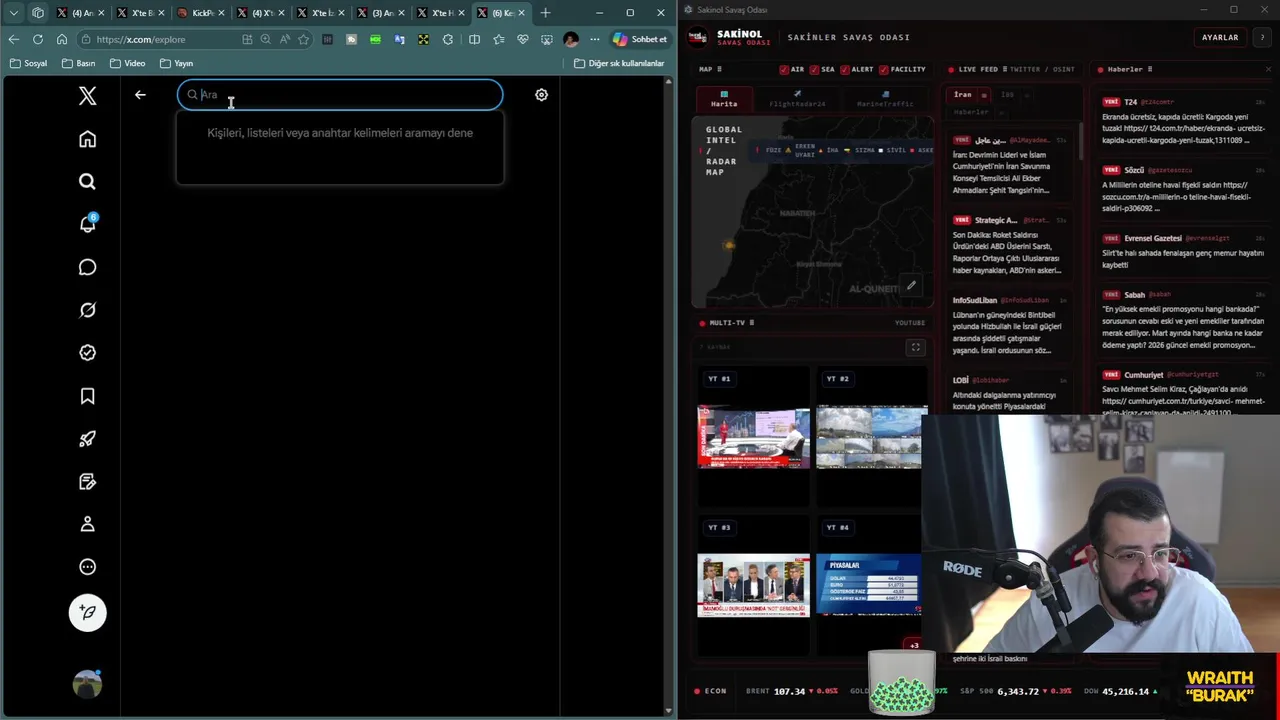Open the MULTI-TV panel menu handle
This screenshot has height=720, width=1280.
(751, 323)
